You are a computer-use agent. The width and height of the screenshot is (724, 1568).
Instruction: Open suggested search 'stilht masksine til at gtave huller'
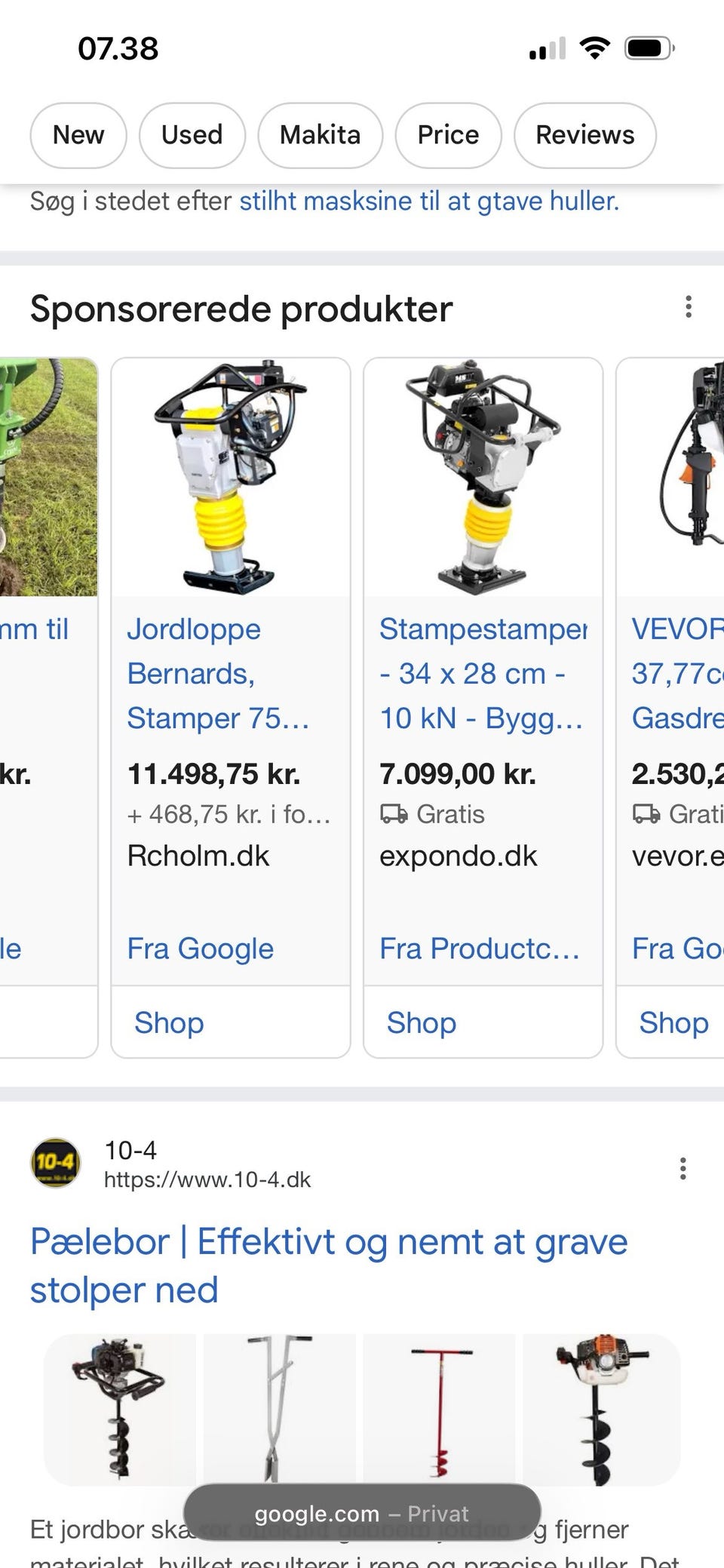(428, 201)
